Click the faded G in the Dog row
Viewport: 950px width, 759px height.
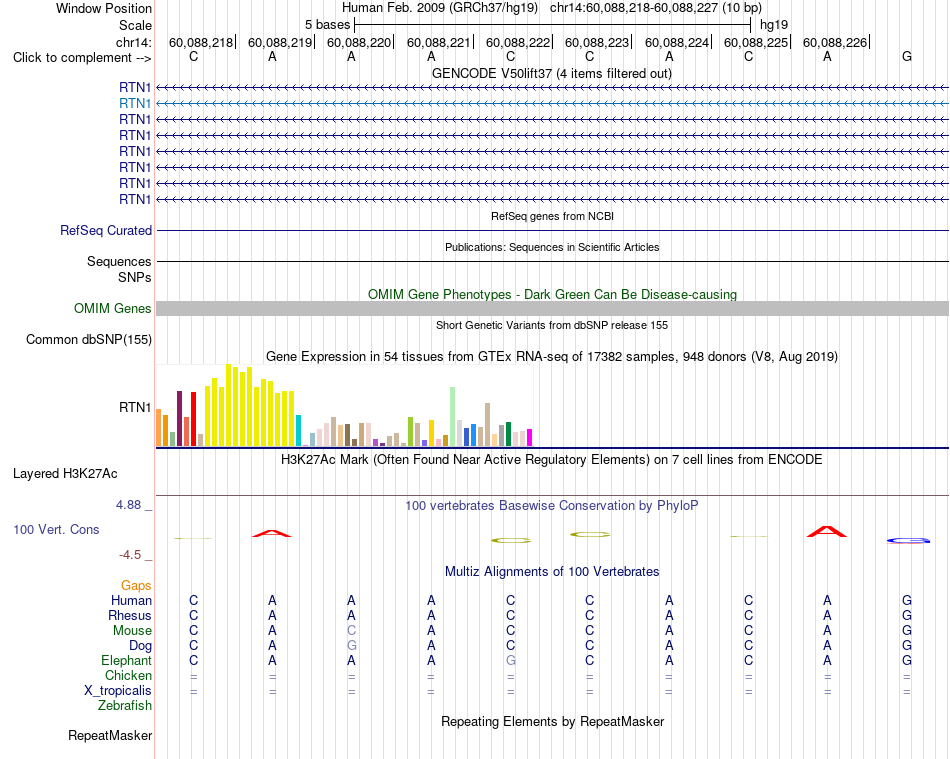click(x=351, y=646)
